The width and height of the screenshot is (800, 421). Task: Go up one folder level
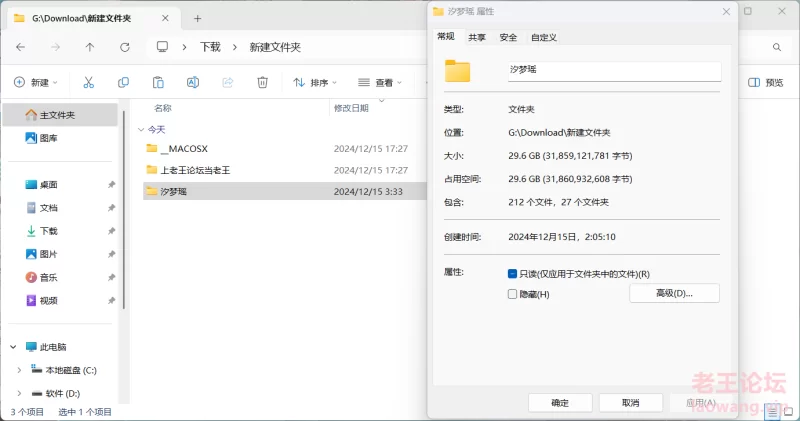pyautogui.click(x=90, y=47)
